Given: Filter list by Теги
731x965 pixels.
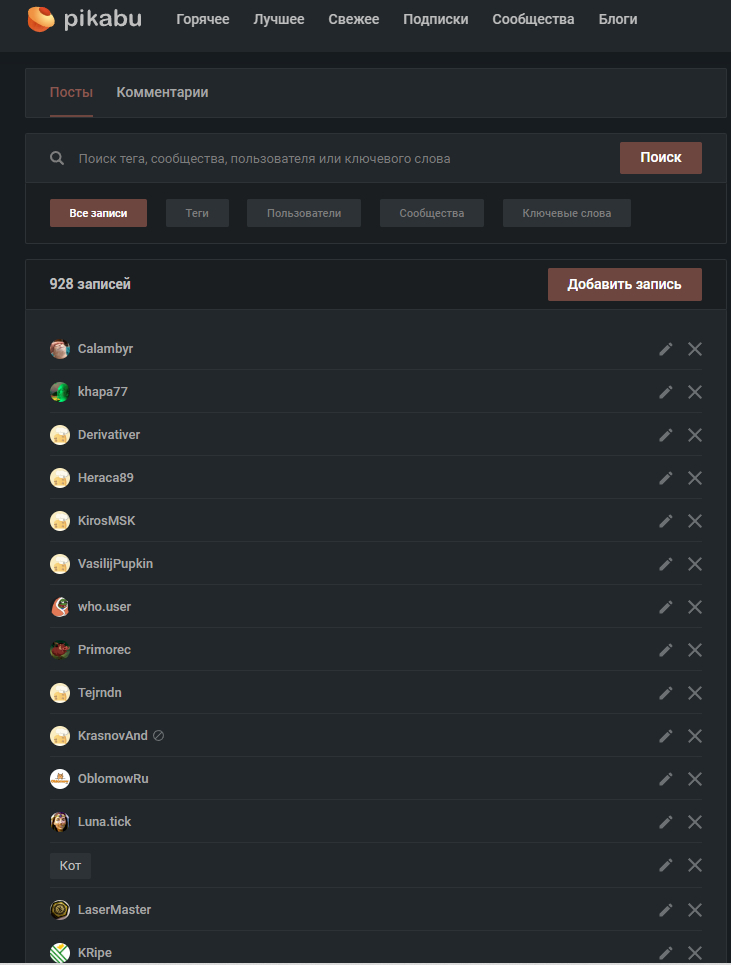Looking at the screenshot, I should (197, 213).
